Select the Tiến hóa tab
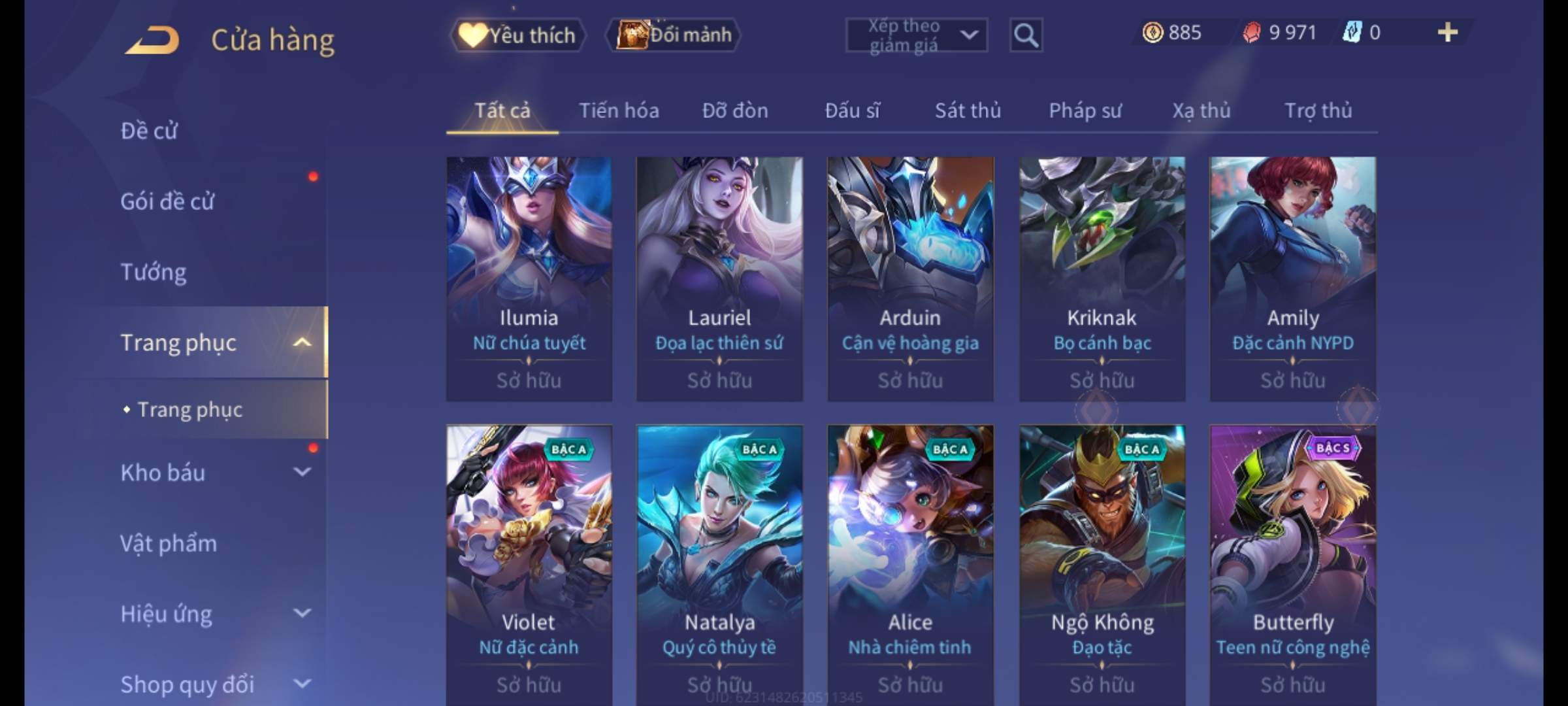1568x706 pixels. point(619,110)
